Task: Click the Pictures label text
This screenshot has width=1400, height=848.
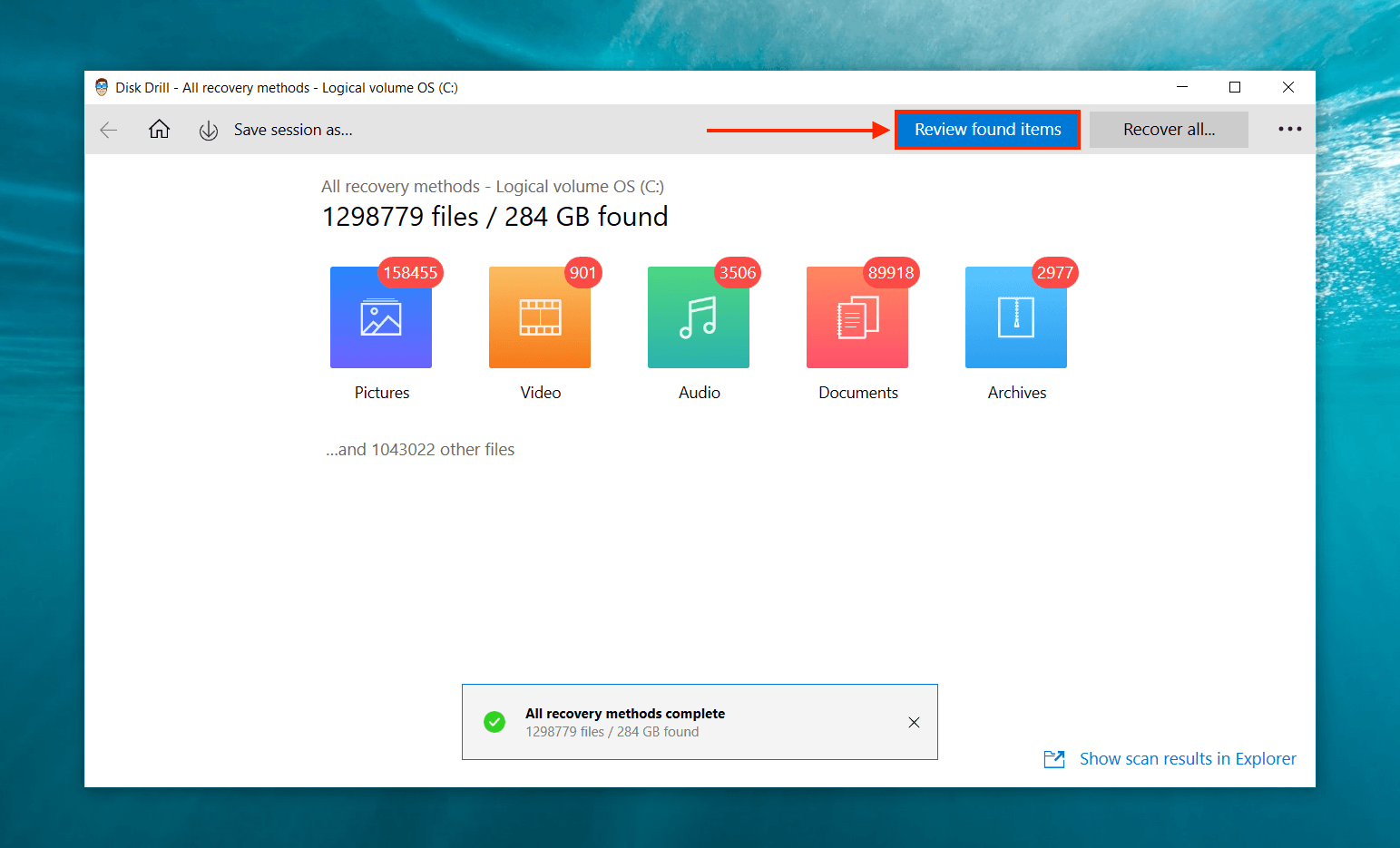Action: (382, 393)
